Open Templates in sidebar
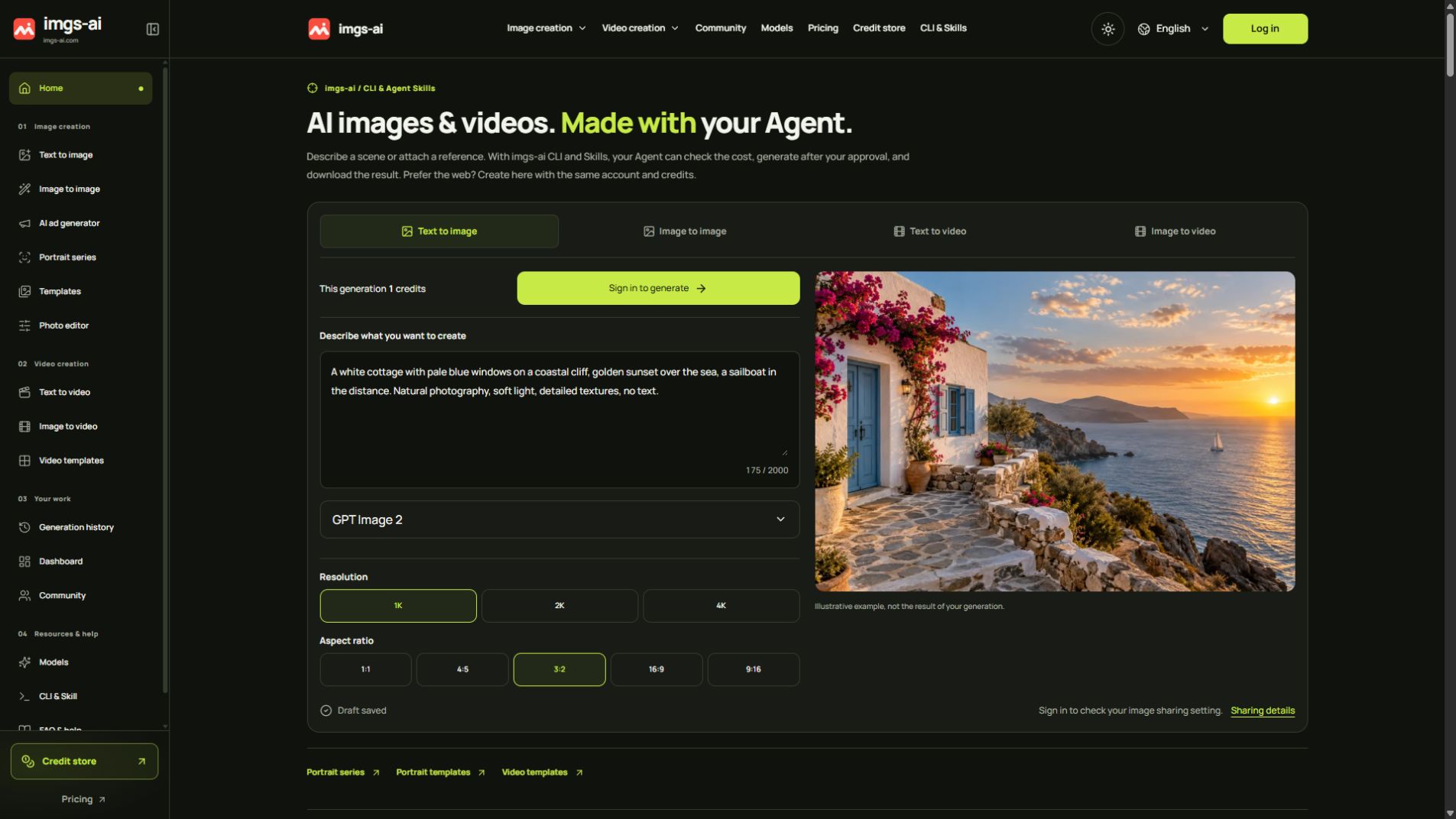The height and width of the screenshot is (819, 1456). click(80, 291)
